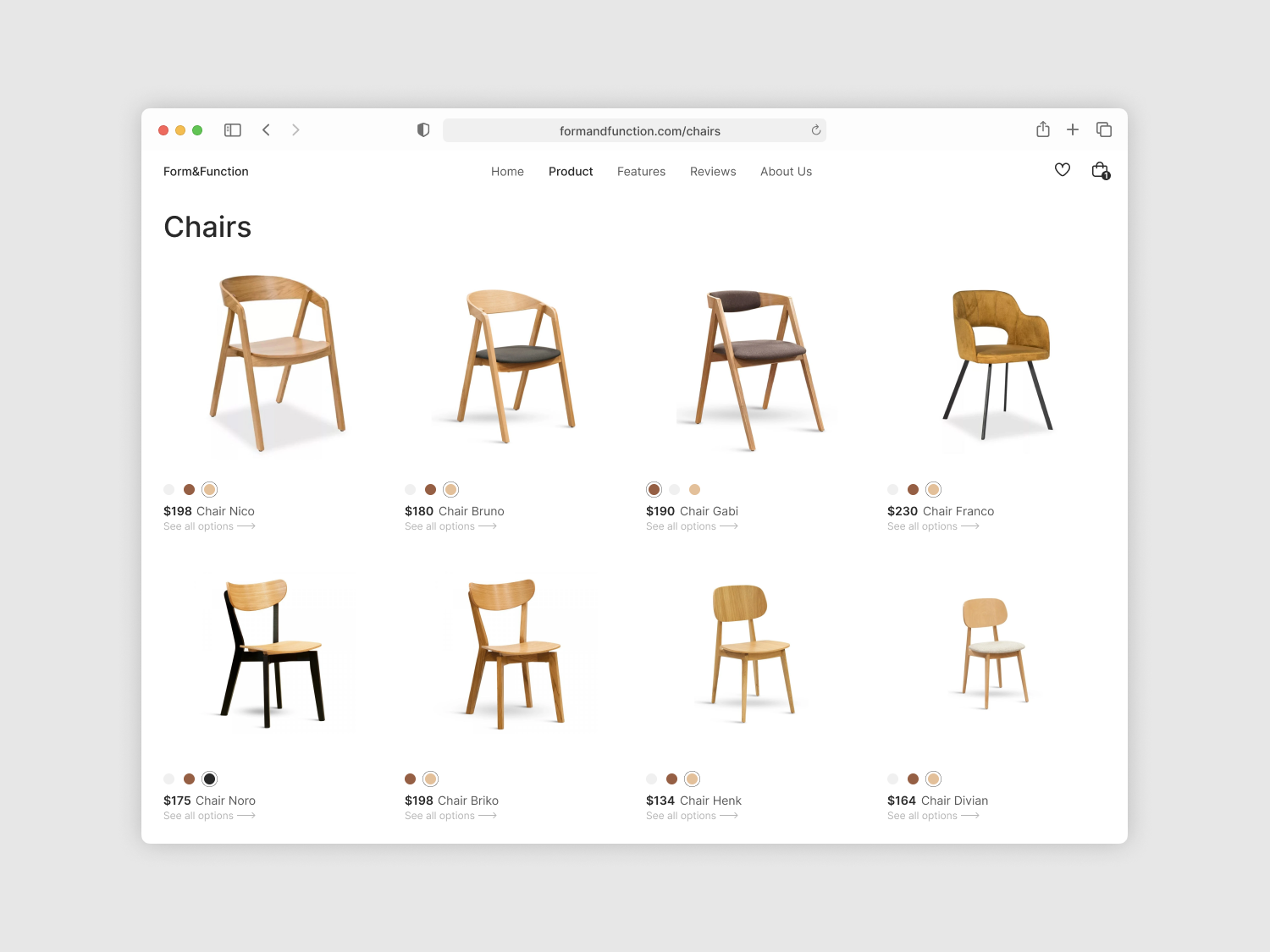Choose the brown color swatch for Chair Henk
Viewport: 1270px width, 952px height.
click(672, 779)
